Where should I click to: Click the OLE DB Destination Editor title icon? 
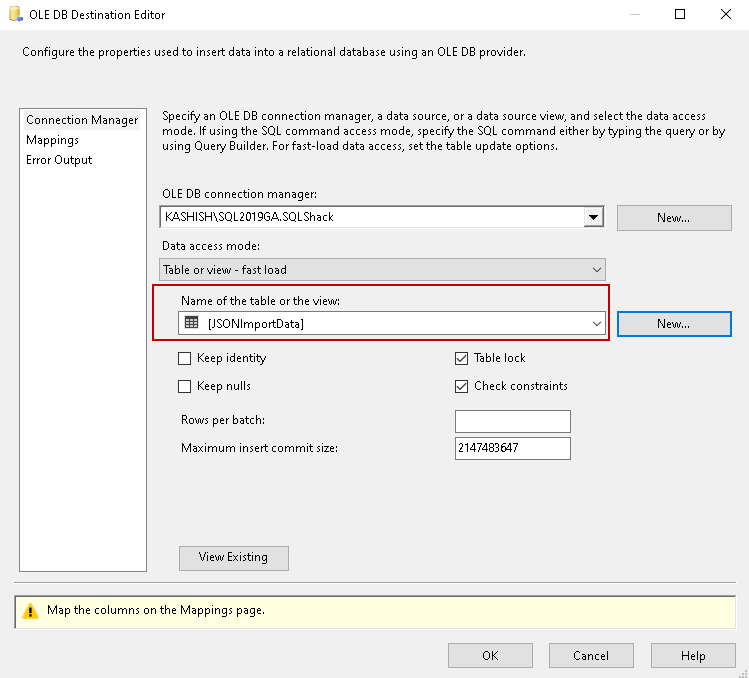pos(15,15)
